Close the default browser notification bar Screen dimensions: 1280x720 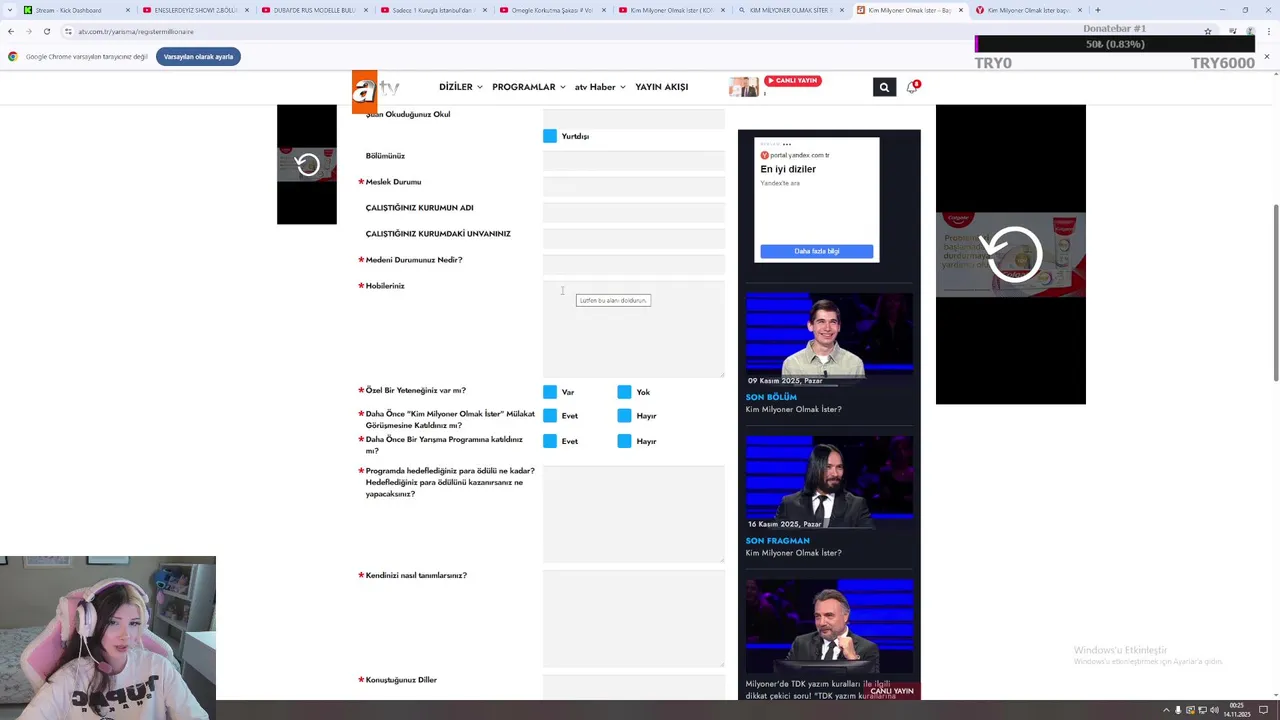[1266, 57]
